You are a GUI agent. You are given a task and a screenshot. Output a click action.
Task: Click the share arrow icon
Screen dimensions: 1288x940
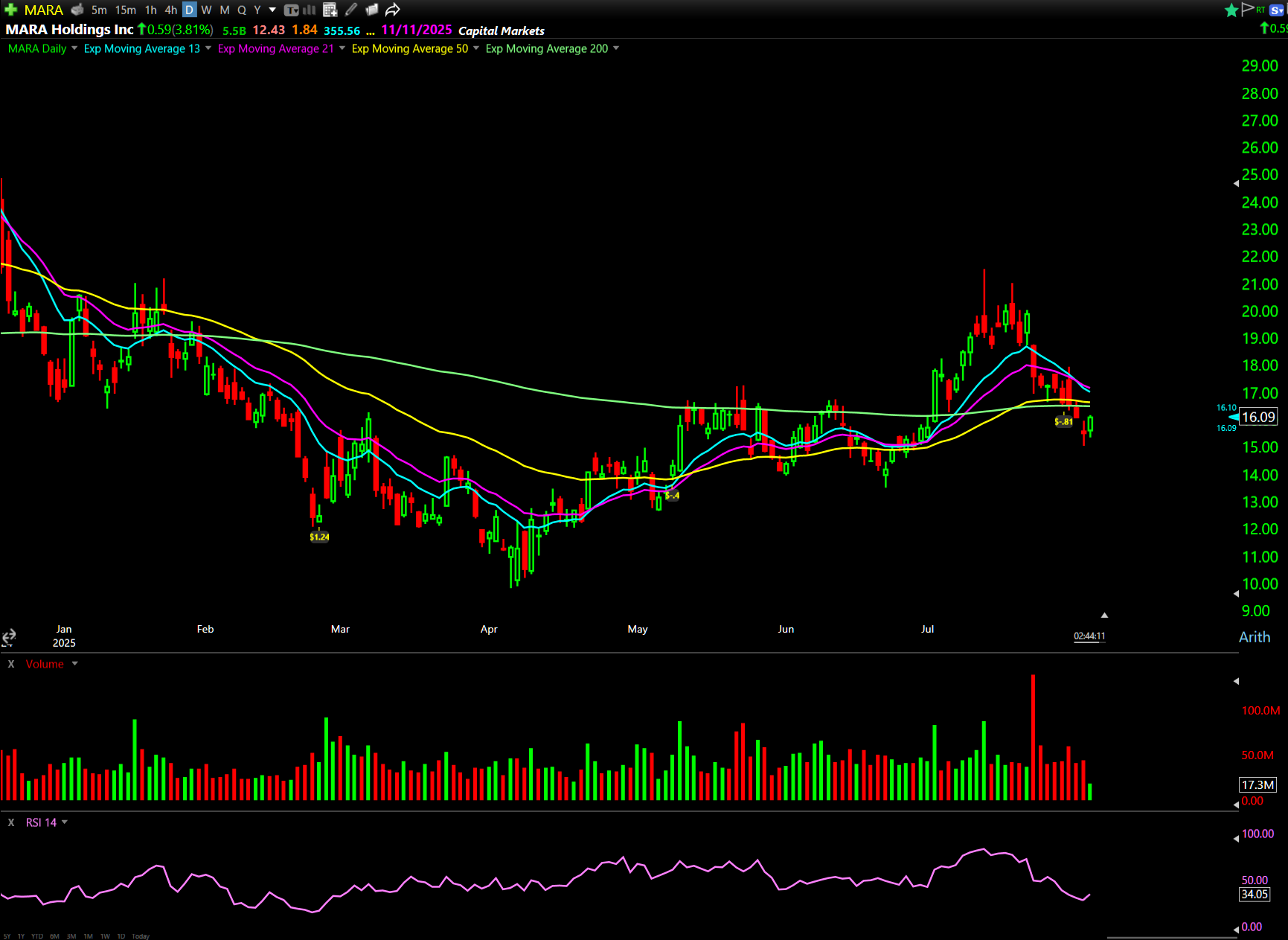pyautogui.click(x=393, y=10)
